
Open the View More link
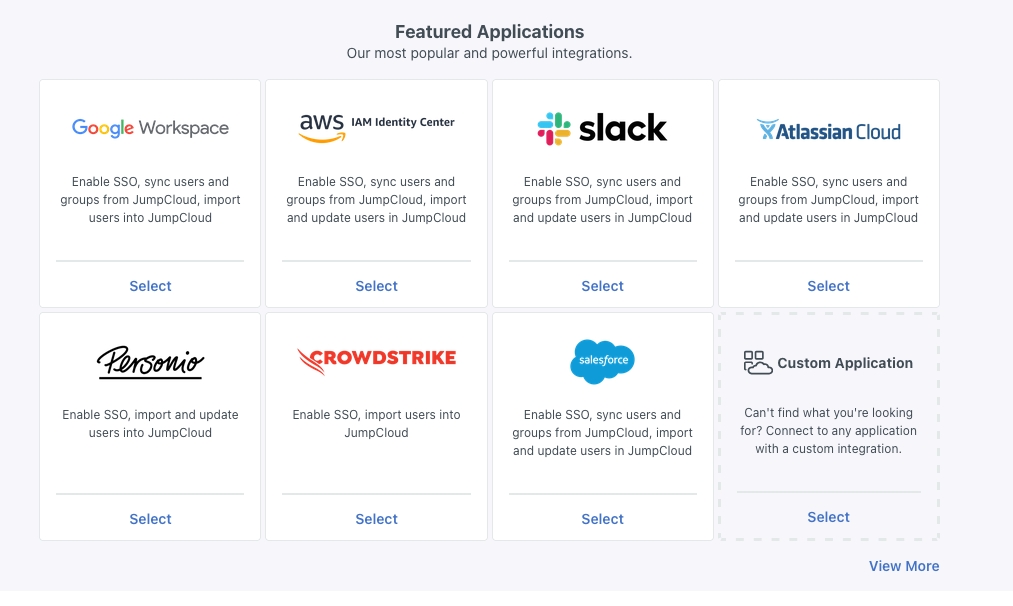(x=903, y=566)
